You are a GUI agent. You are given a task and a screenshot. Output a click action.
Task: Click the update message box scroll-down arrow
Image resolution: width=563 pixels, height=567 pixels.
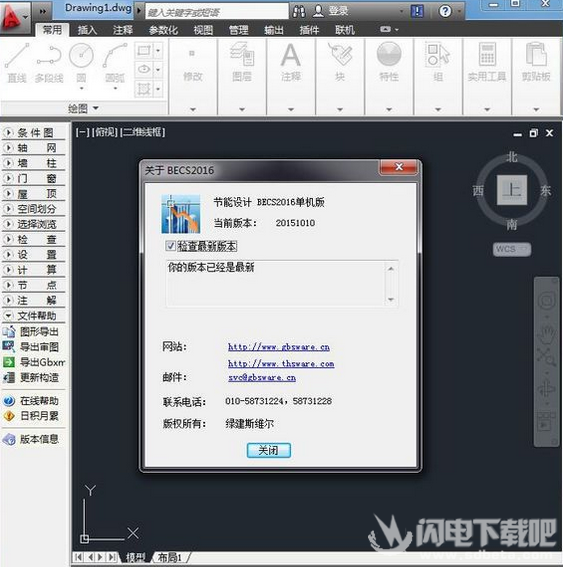(391, 299)
